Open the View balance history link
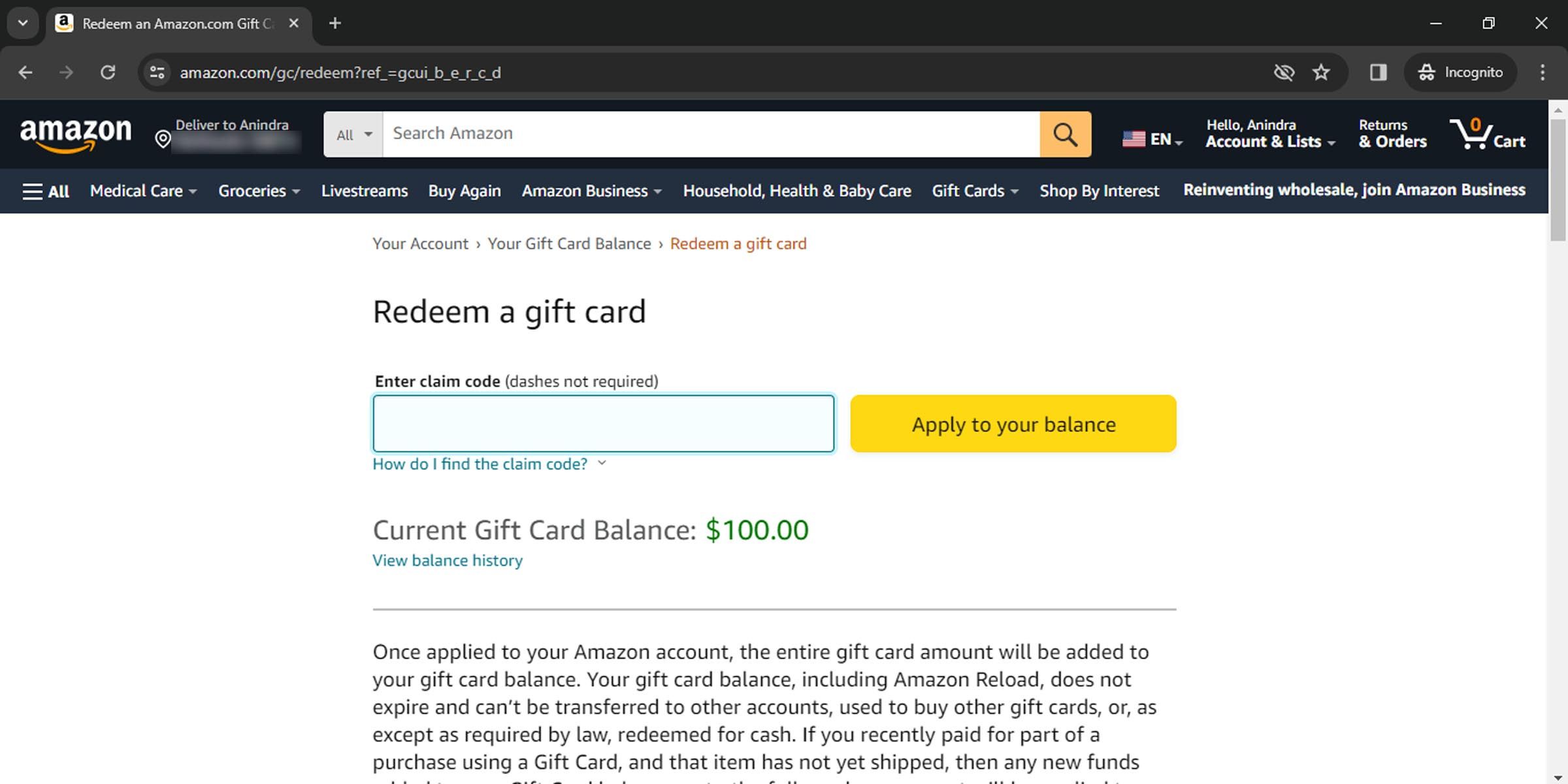The width and height of the screenshot is (1568, 784). click(x=448, y=561)
